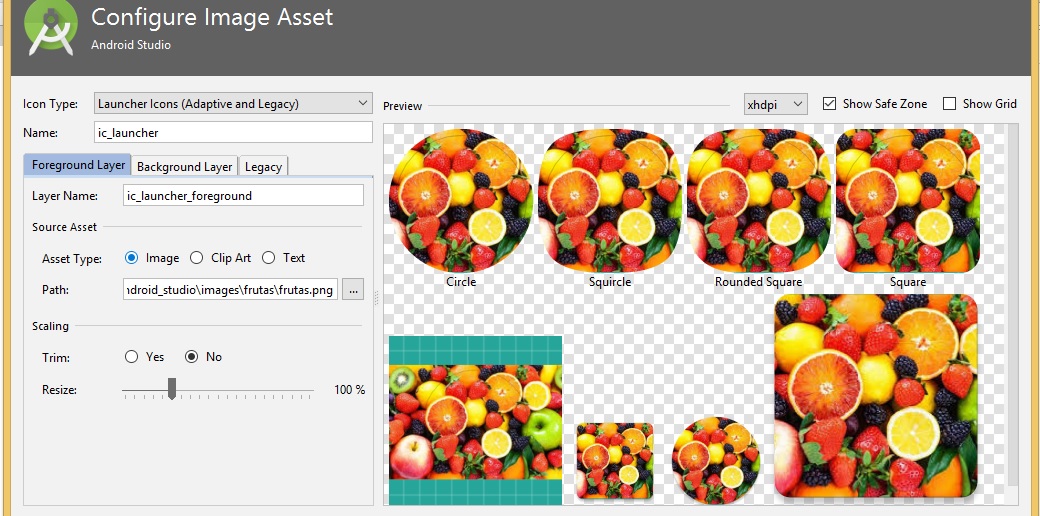Select the Clip Art asset type
This screenshot has height=516, width=1040.
pos(197,258)
